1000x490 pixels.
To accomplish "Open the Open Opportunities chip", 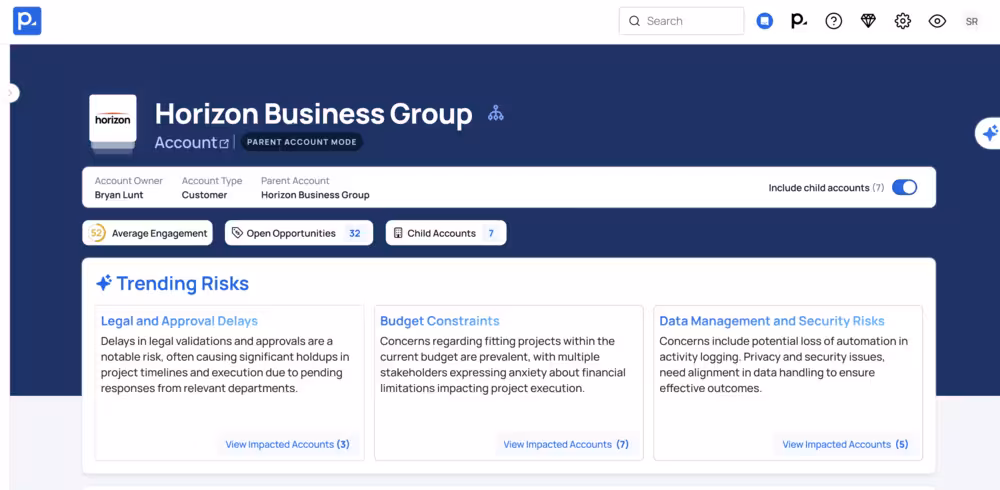I will (298, 233).
